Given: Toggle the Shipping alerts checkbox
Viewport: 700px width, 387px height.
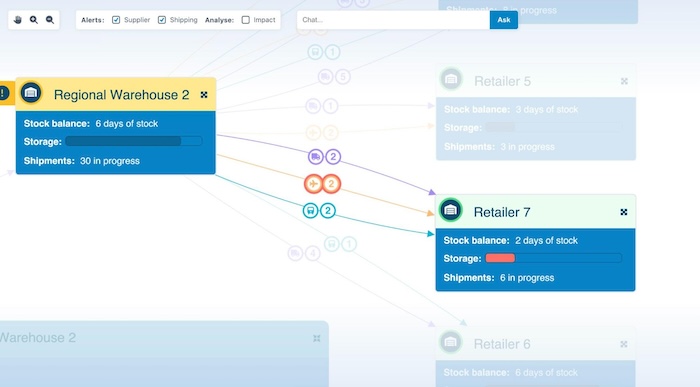Looking at the screenshot, I should tap(162, 20).
